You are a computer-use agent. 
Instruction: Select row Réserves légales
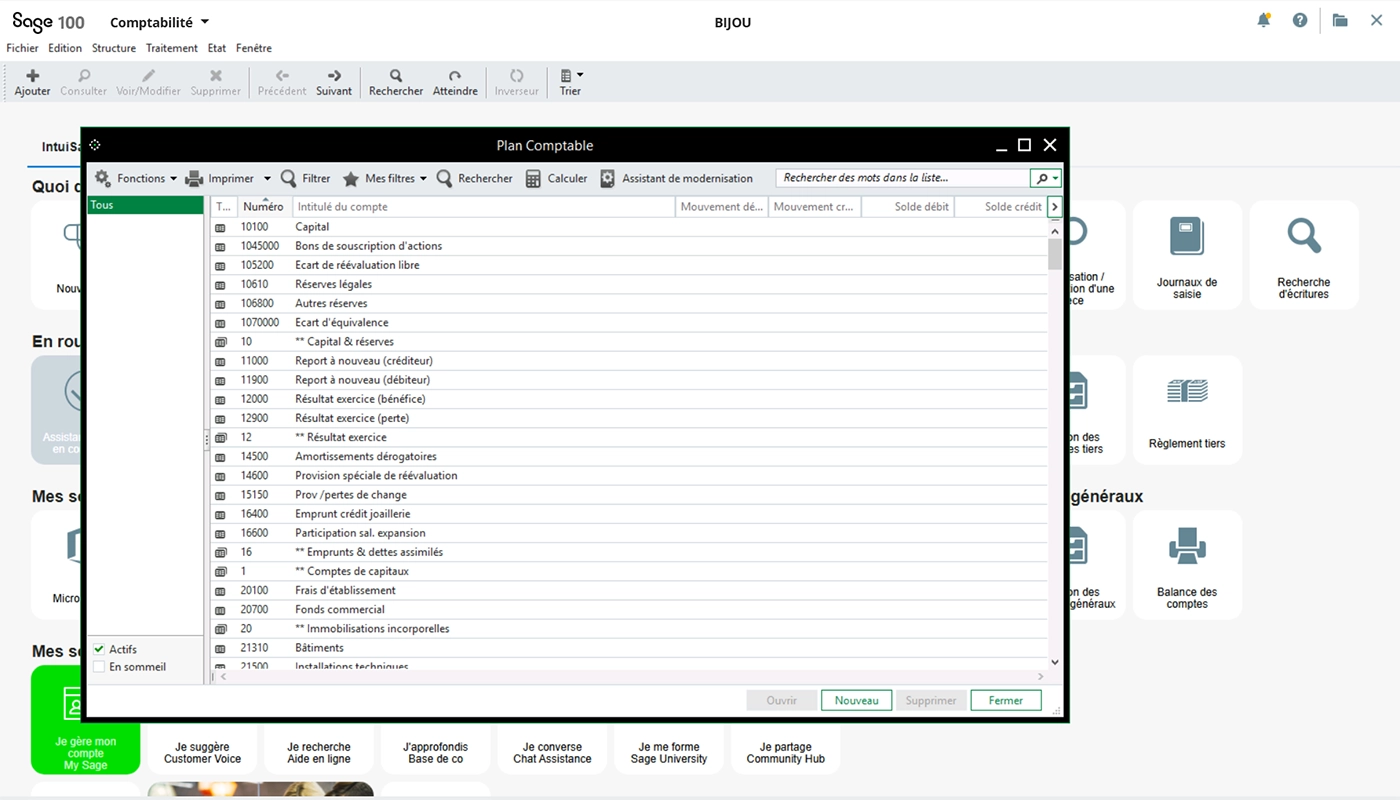click(629, 284)
